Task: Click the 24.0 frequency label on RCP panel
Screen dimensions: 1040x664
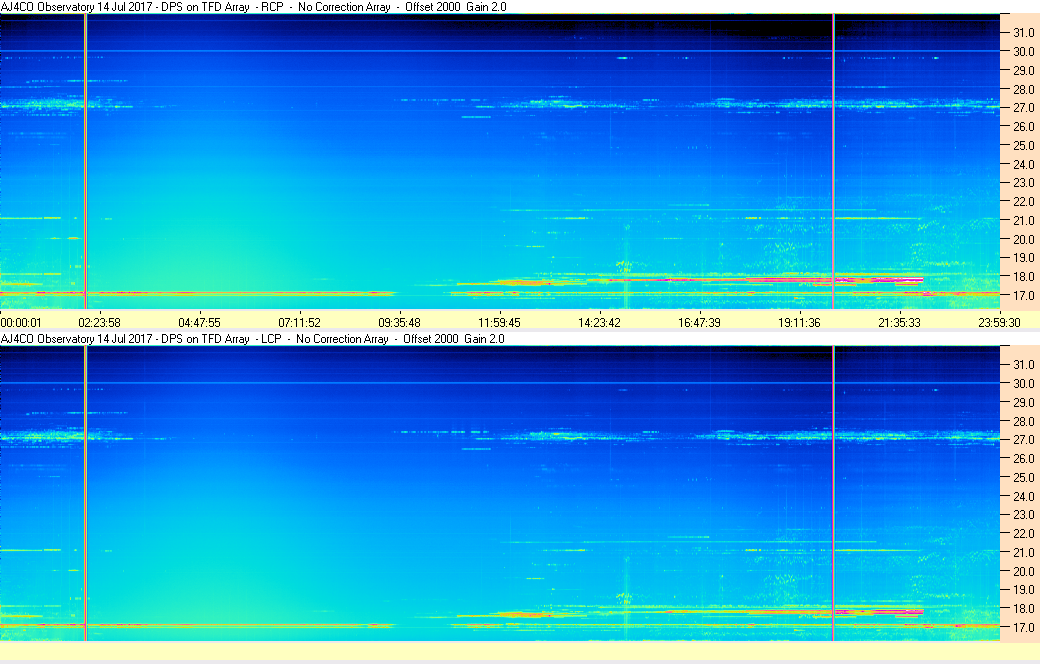Action: 1023,165
